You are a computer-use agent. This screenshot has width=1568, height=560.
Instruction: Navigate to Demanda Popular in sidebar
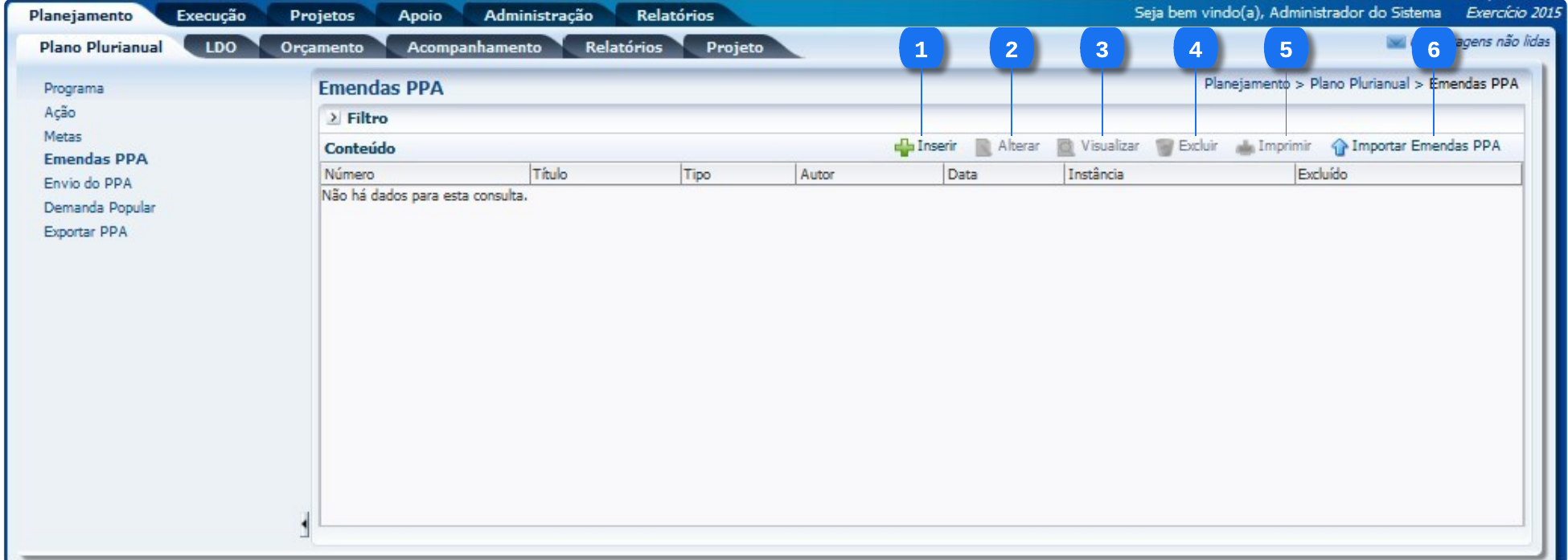[100, 208]
